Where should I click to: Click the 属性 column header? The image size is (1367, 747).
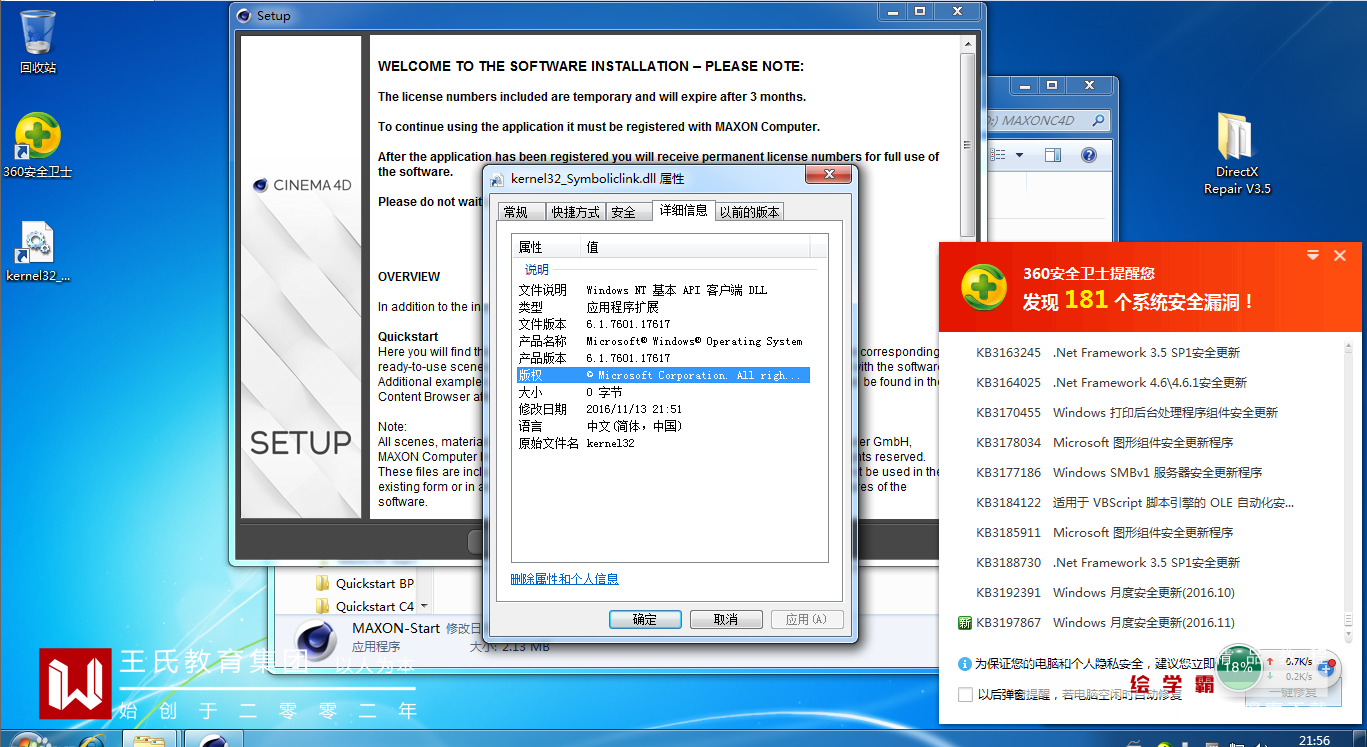(x=548, y=247)
